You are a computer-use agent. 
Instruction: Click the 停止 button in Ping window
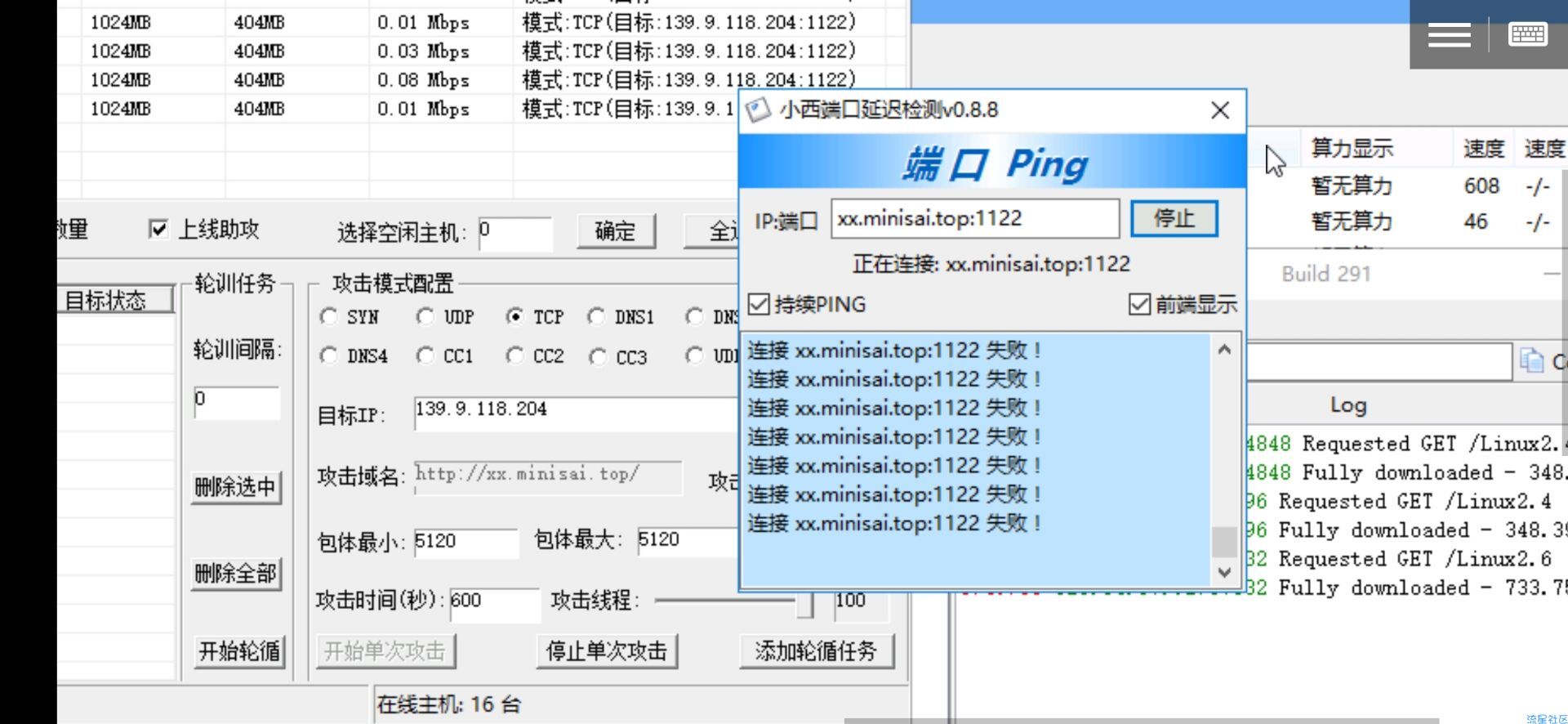click(1174, 218)
